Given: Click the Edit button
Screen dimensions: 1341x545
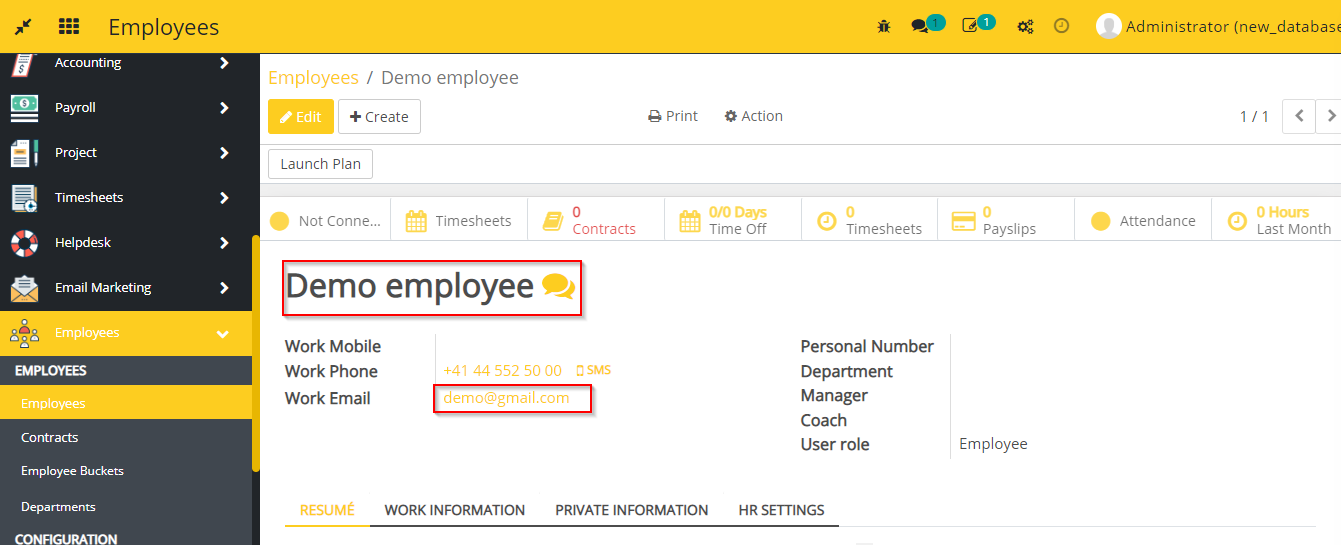Looking at the screenshot, I should [301, 116].
